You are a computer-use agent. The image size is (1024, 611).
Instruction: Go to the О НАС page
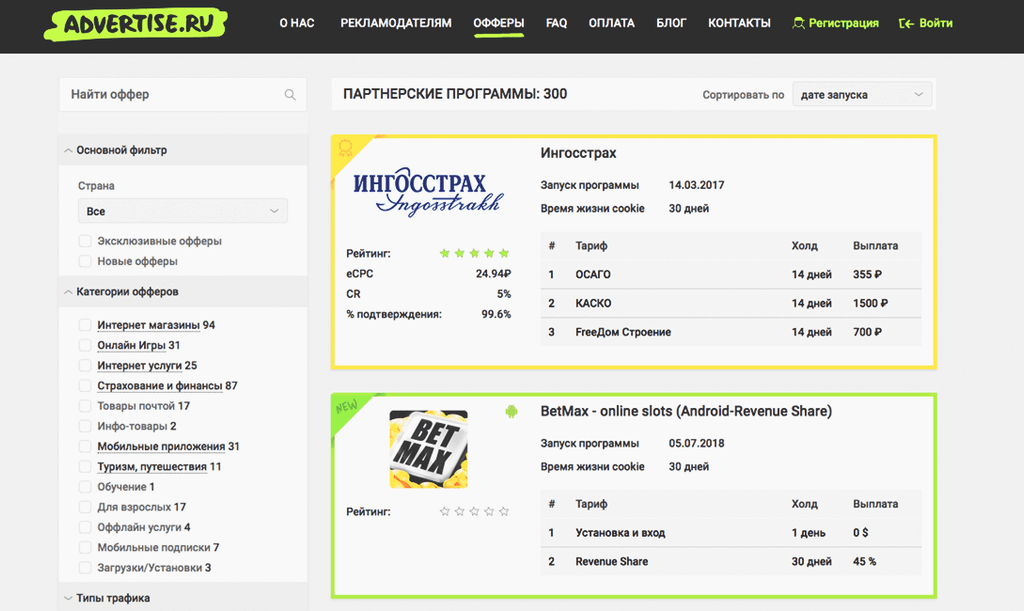point(297,24)
